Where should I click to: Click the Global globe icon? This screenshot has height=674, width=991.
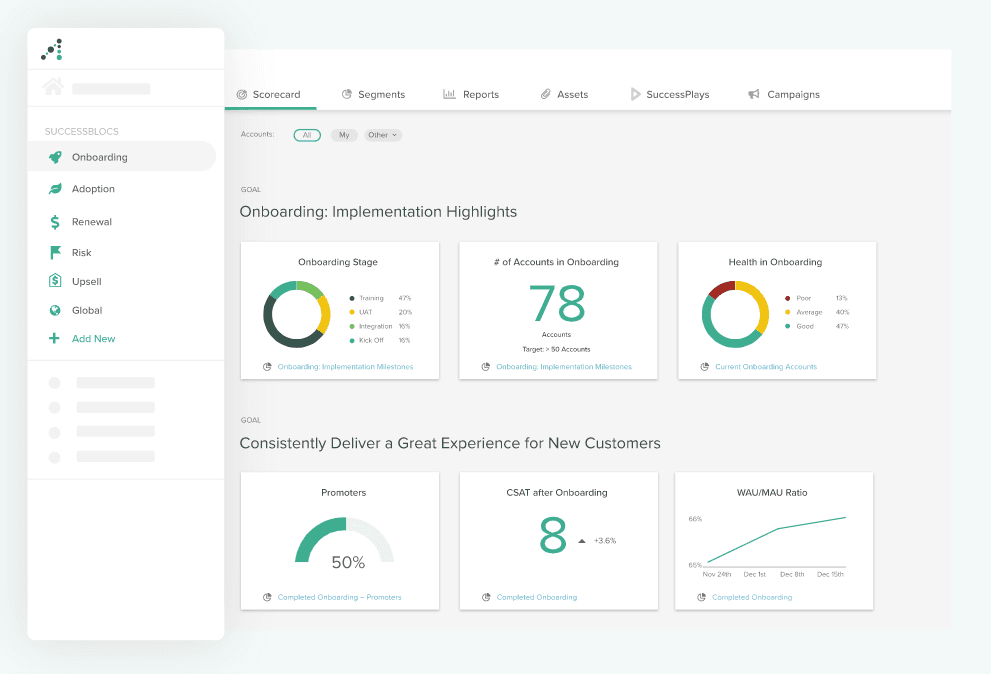pyautogui.click(x=56, y=310)
